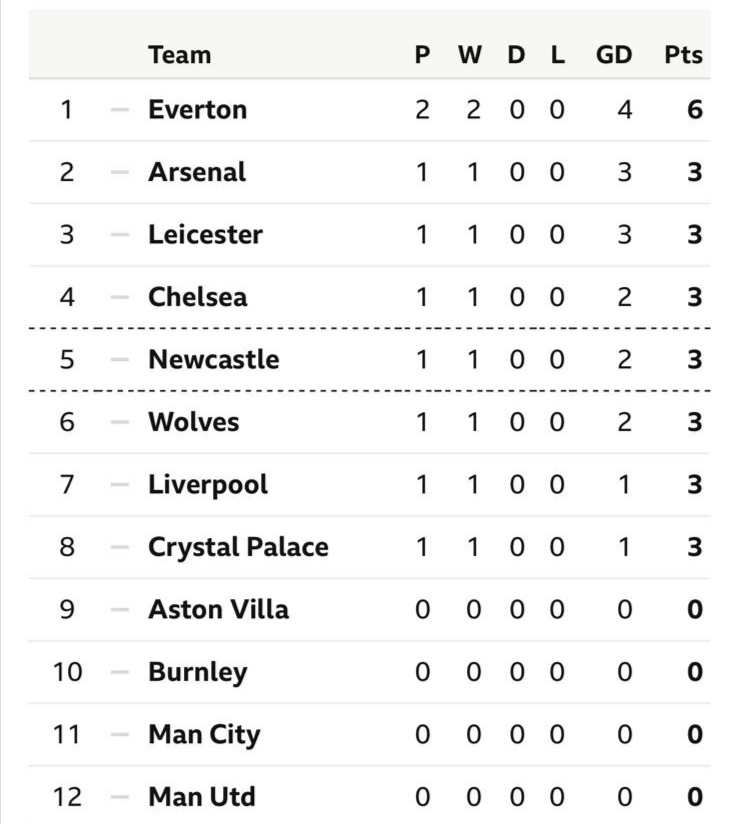738x824 pixels.
Task: Click the Man Utd team name
Action: [201, 797]
